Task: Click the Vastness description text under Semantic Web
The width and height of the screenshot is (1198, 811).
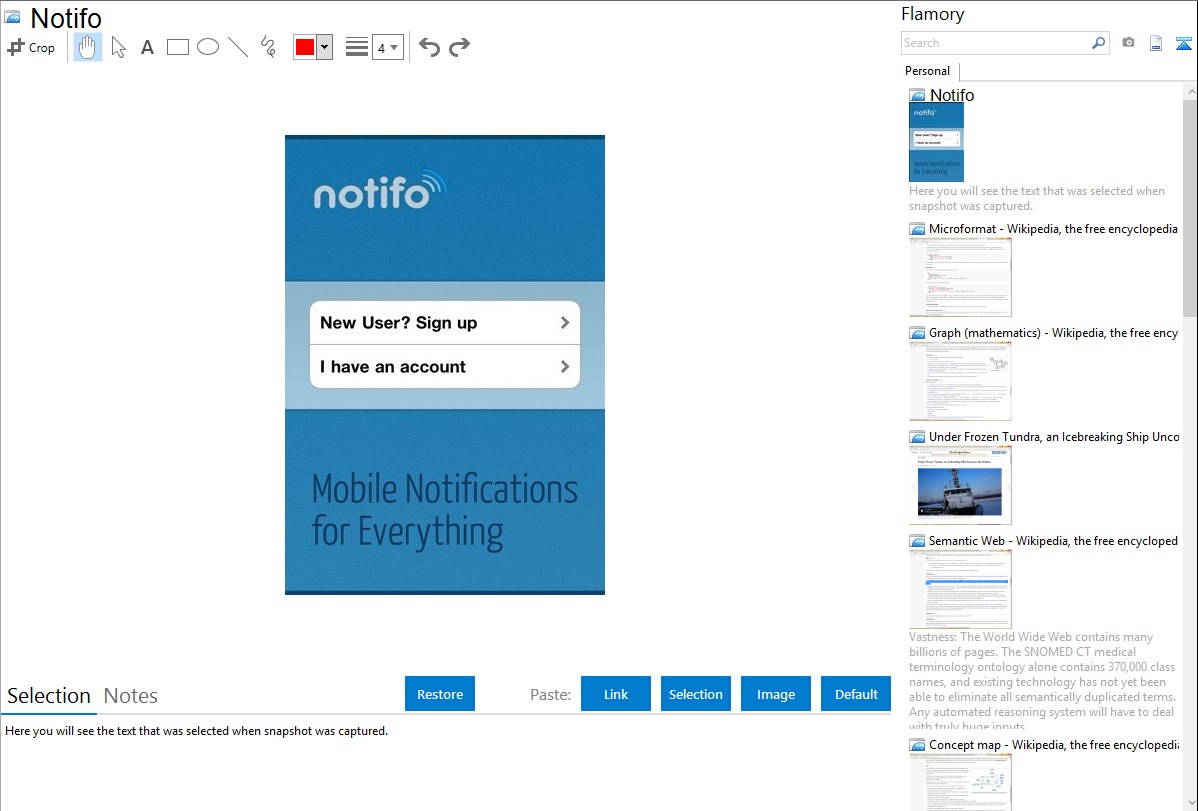Action: pyautogui.click(x=1042, y=681)
